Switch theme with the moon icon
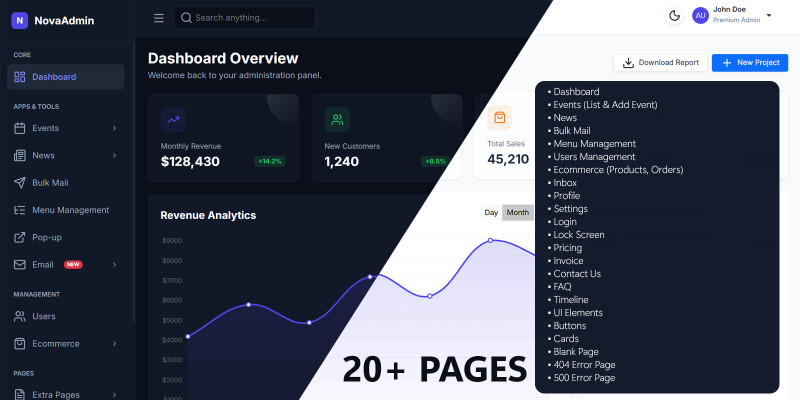Image resolution: width=800 pixels, height=400 pixels. point(674,15)
